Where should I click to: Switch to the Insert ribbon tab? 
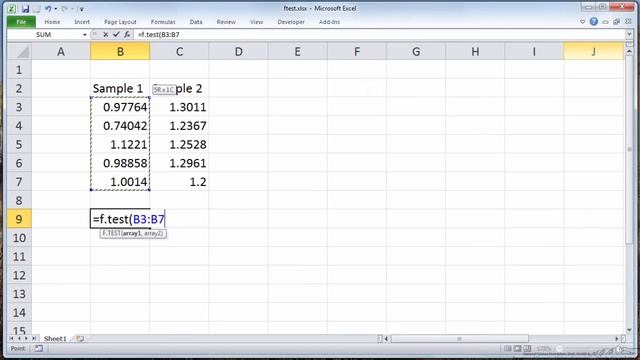tap(82, 22)
